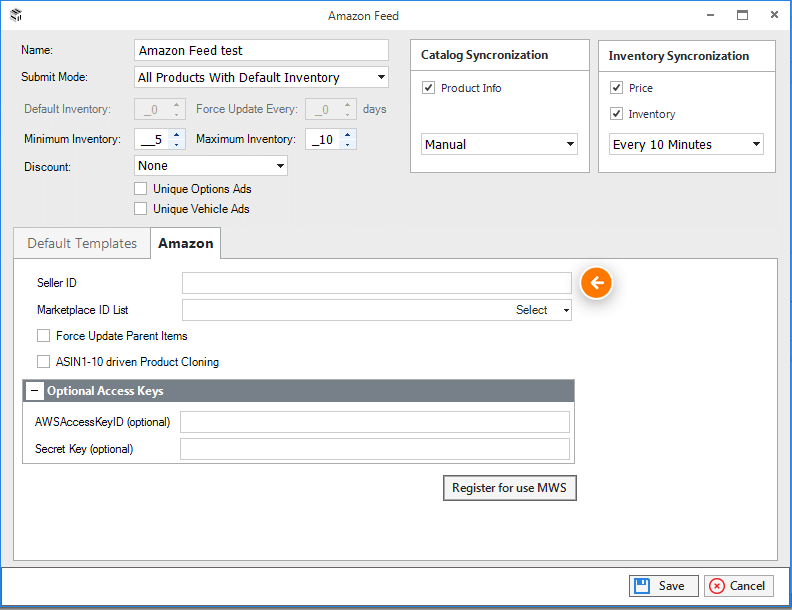Click the AWSAccessKeyID input field
The height and width of the screenshot is (610, 792).
(375, 422)
